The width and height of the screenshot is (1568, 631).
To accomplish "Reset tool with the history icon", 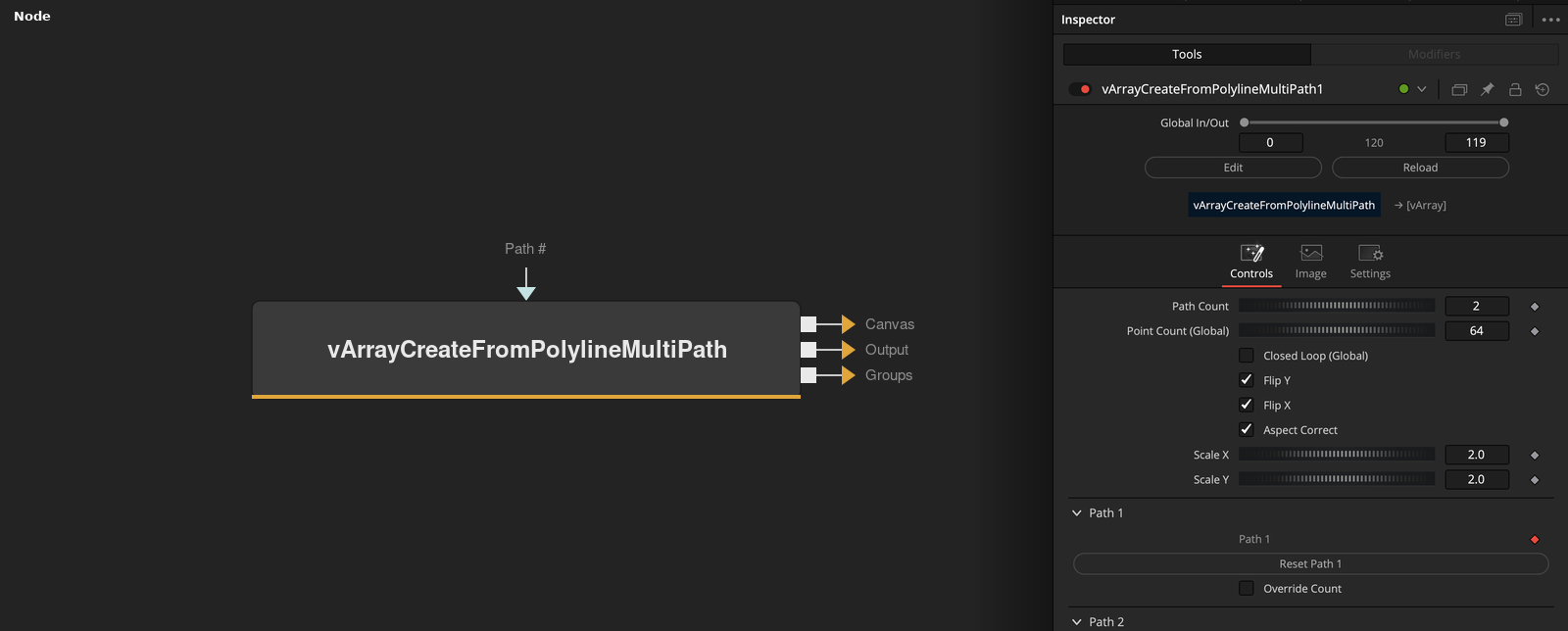I will tap(1543, 89).
